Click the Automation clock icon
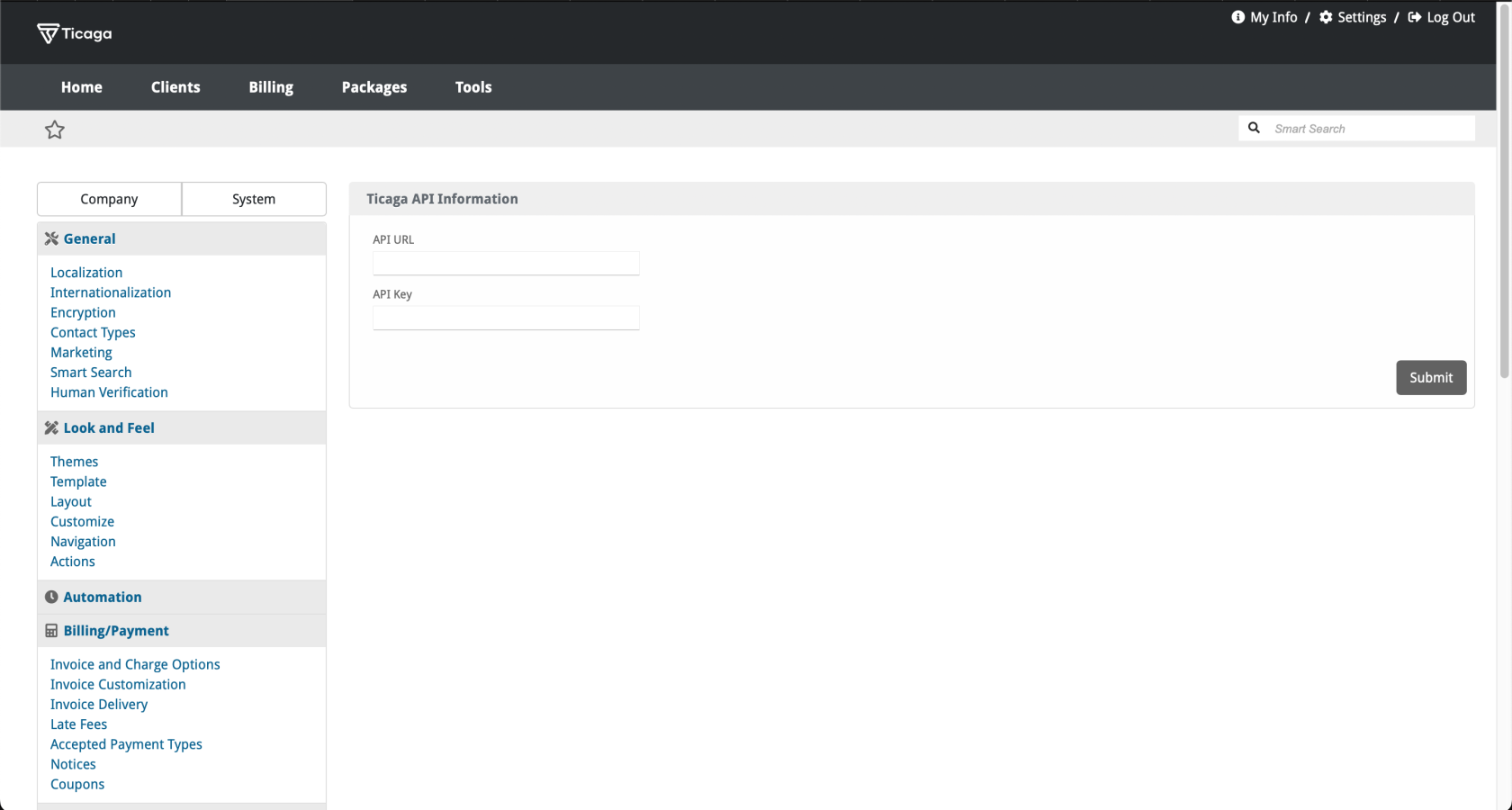Viewport: 1512px width, 810px height. point(51,597)
